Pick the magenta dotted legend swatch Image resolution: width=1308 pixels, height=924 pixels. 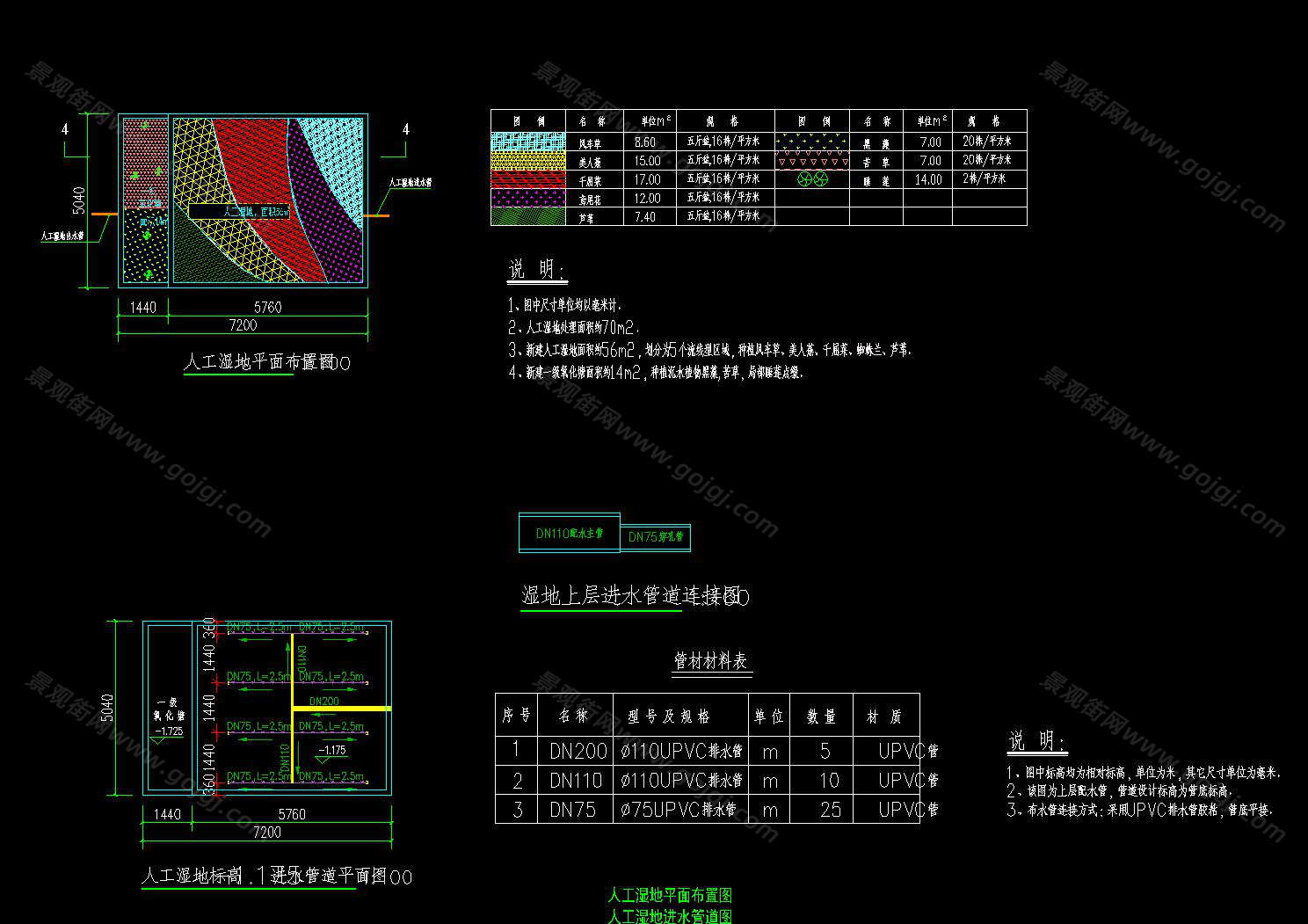pyautogui.click(x=527, y=199)
